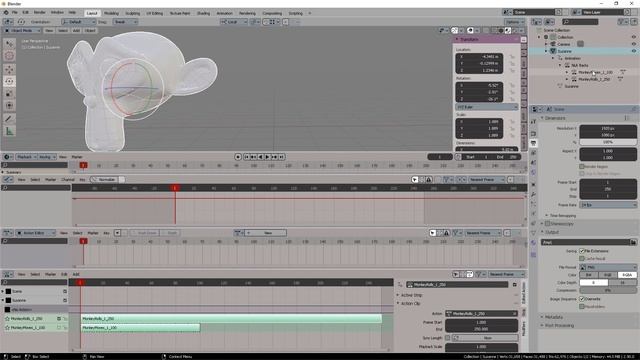Open the Frame Rate dropdown

(608, 205)
